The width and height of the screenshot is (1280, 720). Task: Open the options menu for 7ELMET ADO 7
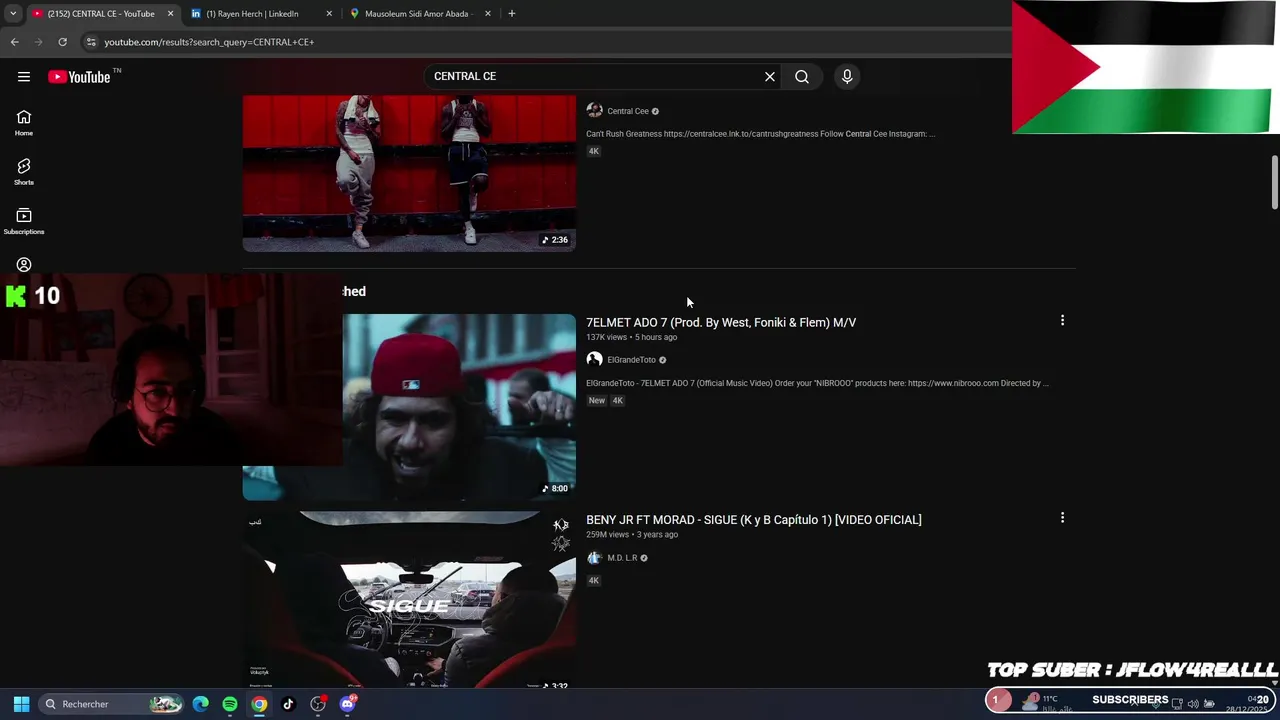coord(1062,321)
